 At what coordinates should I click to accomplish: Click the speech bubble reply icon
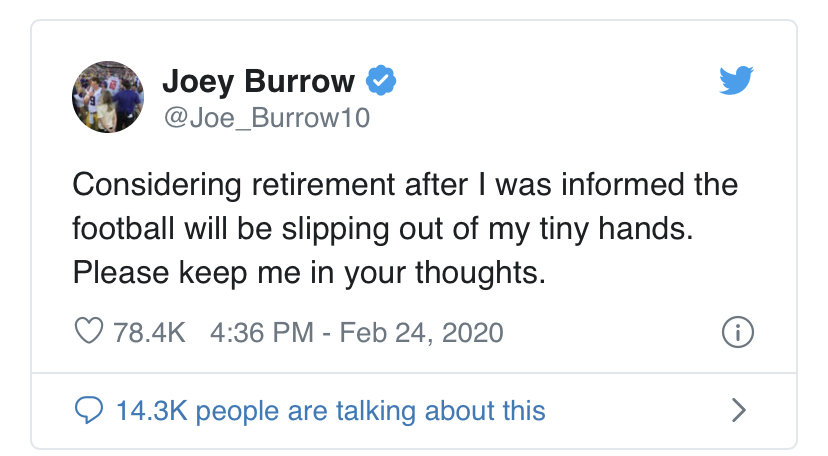click(x=88, y=410)
